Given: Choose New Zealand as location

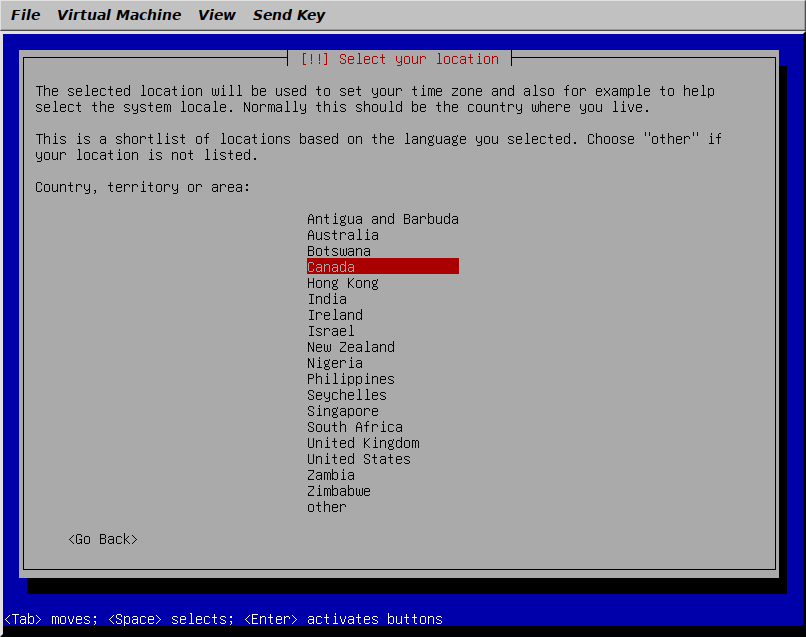Looking at the screenshot, I should coord(350,347).
